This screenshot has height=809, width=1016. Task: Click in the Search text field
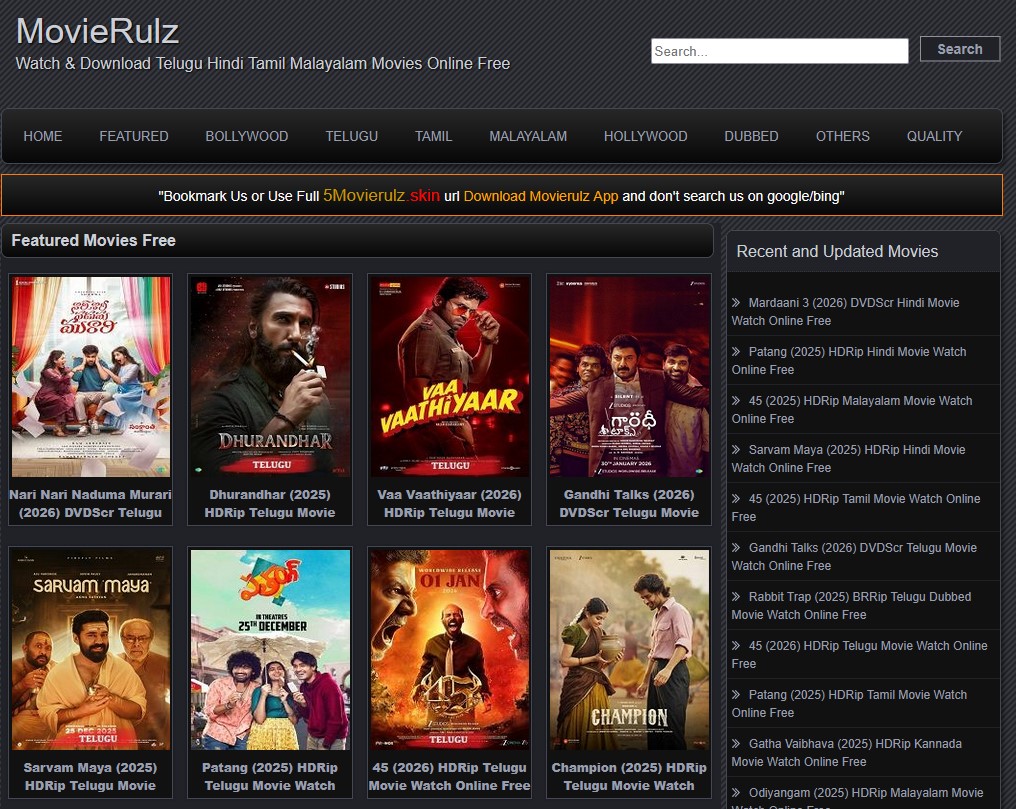[x=779, y=51]
